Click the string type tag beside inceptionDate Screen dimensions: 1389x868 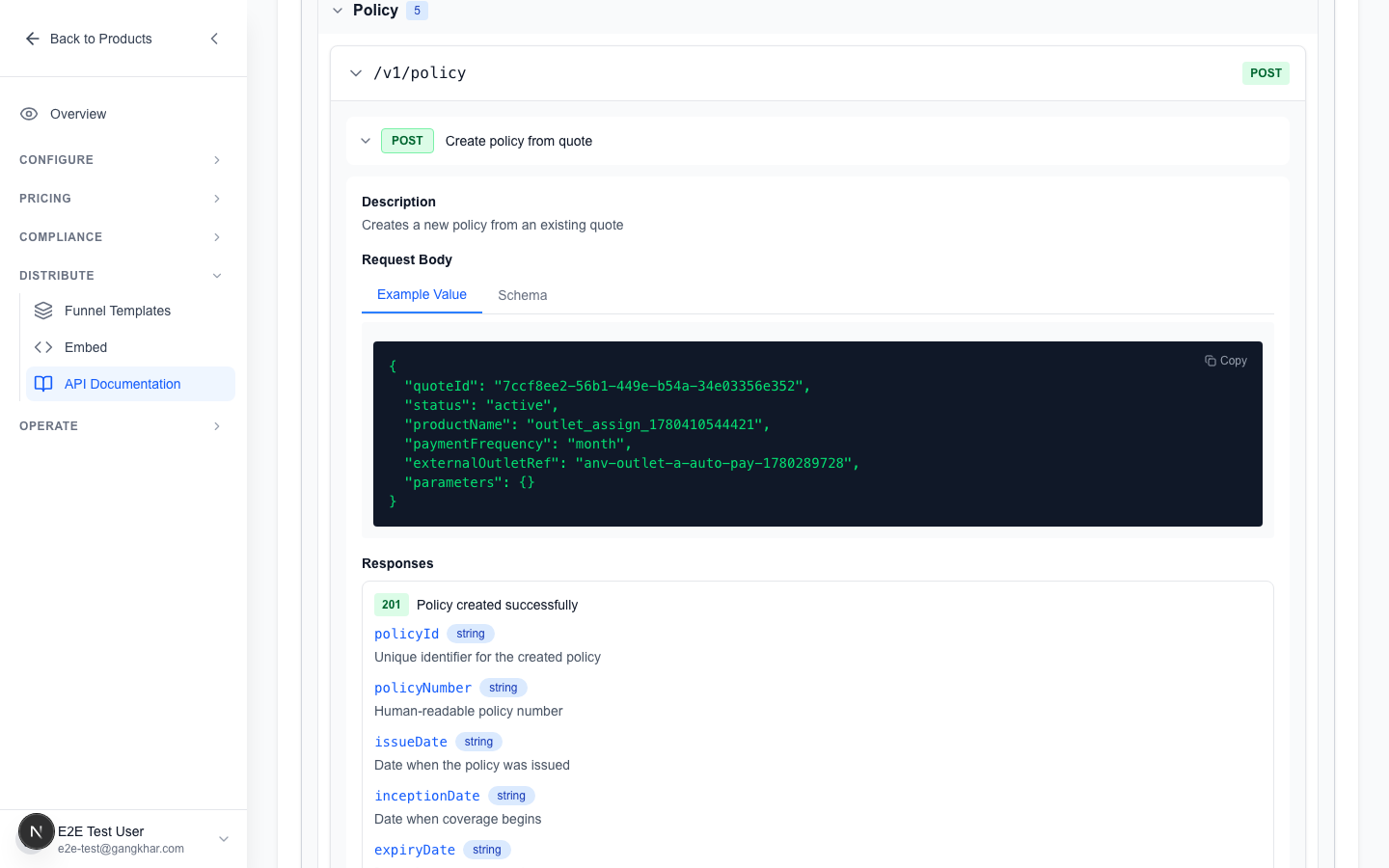(x=511, y=796)
